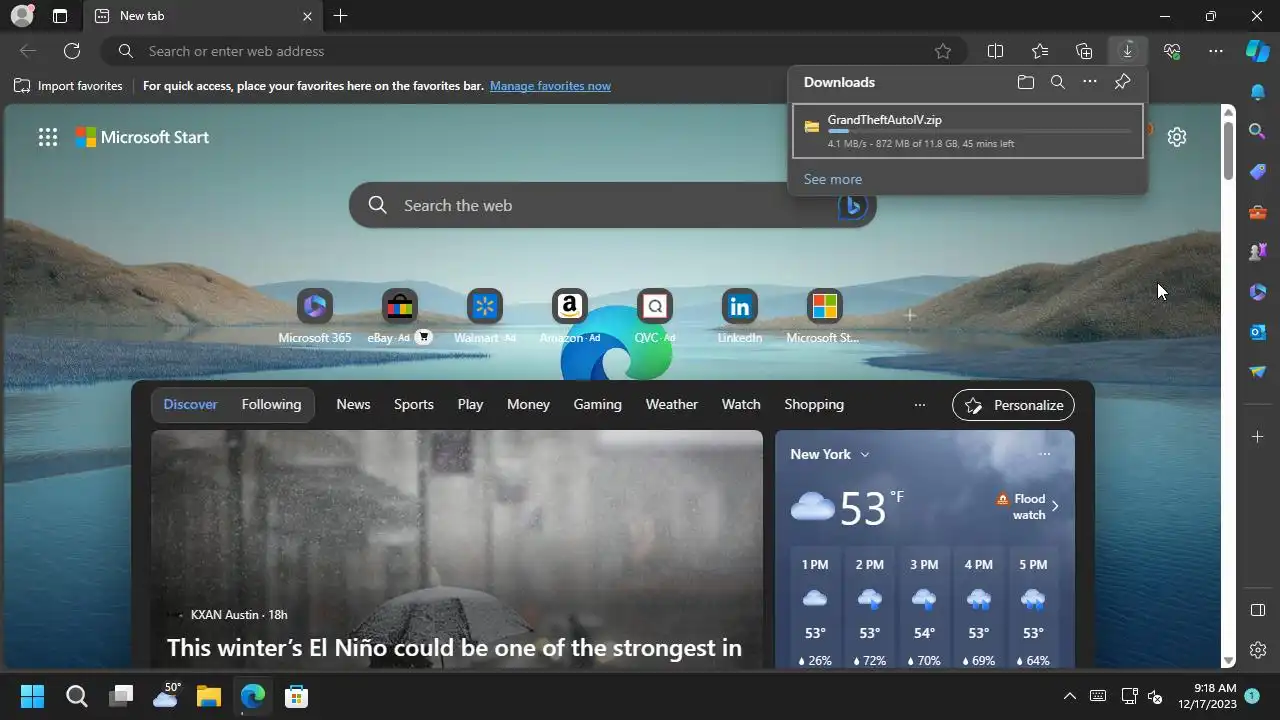Refresh the current page
The width and height of the screenshot is (1280, 720).
click(x=72, y=51)
